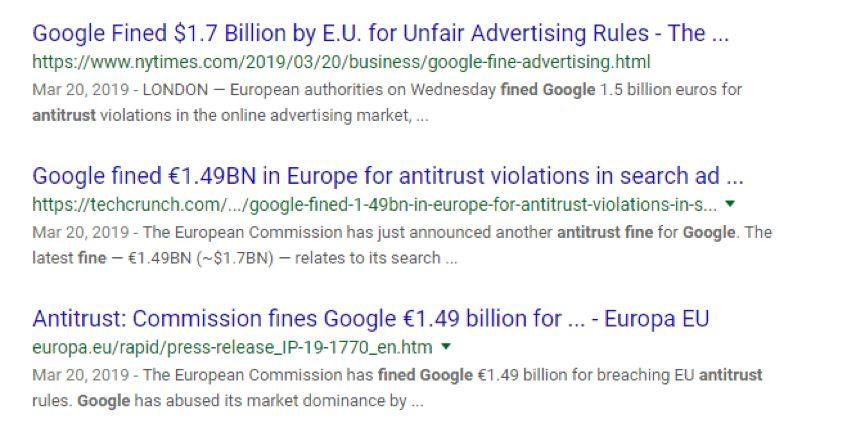Viewport: 865px width, 432px height.
Task: Click "relates to its search" in TechCrunch snippet
Action: tap(367, 258)
